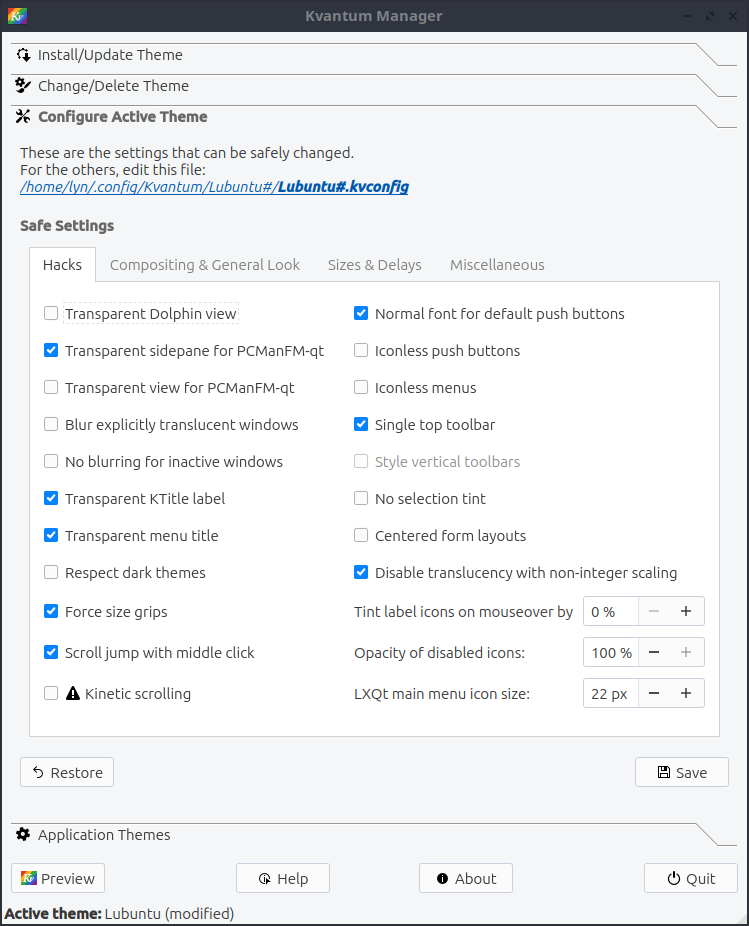This screenshot has height=926, width=749.
Task: Click the warning icon beside Kinetic scrolling
Action: (72, 693)
